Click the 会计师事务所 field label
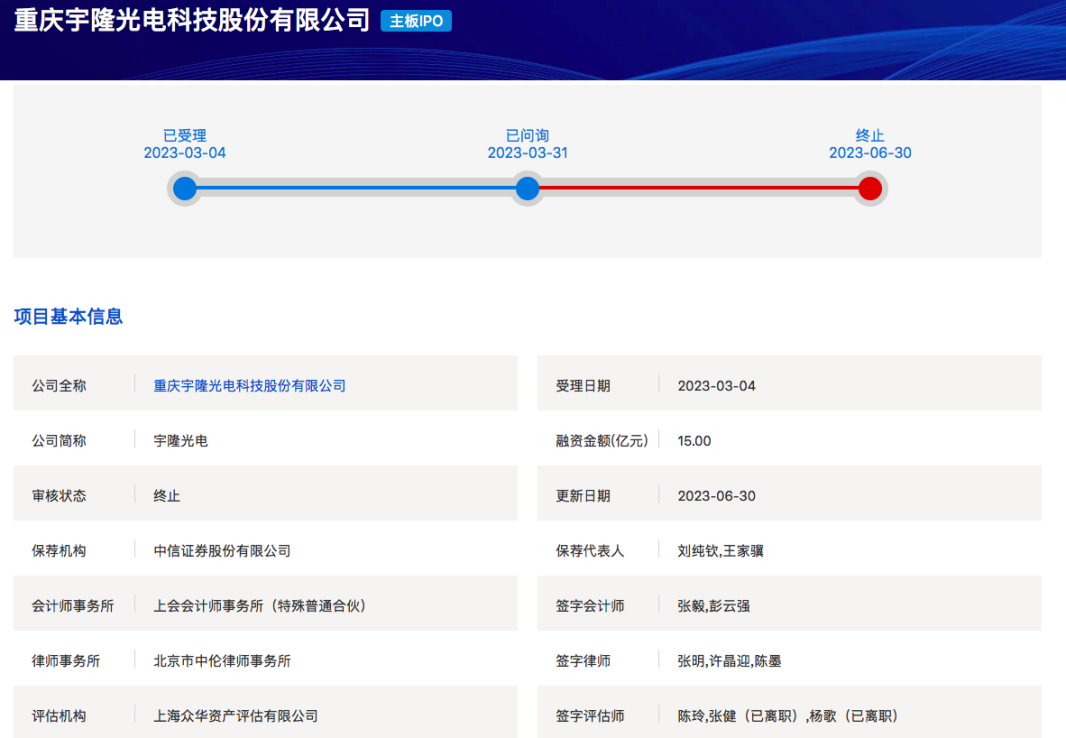Screen dimensions: 1066x738 click(73, 606)
